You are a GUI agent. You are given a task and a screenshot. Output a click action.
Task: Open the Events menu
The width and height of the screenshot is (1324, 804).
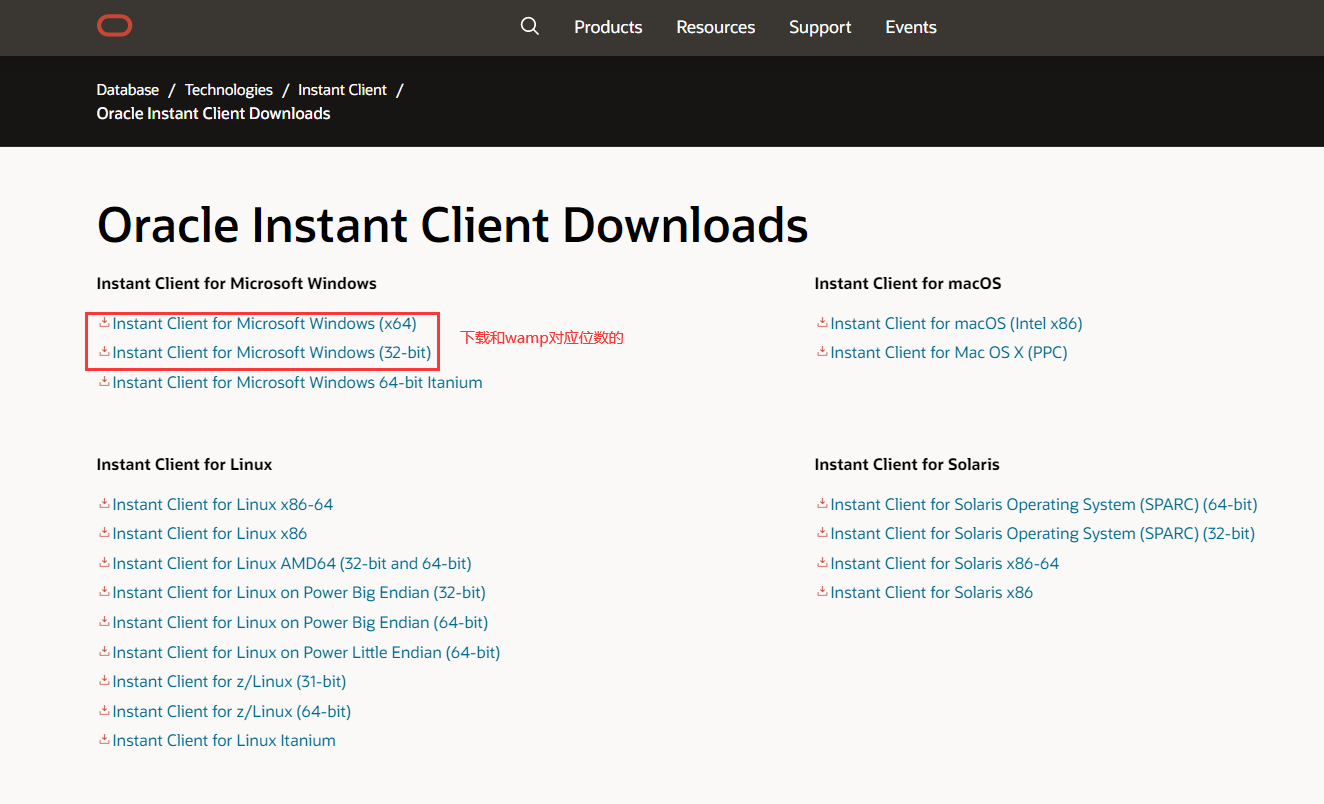(910, 27)
